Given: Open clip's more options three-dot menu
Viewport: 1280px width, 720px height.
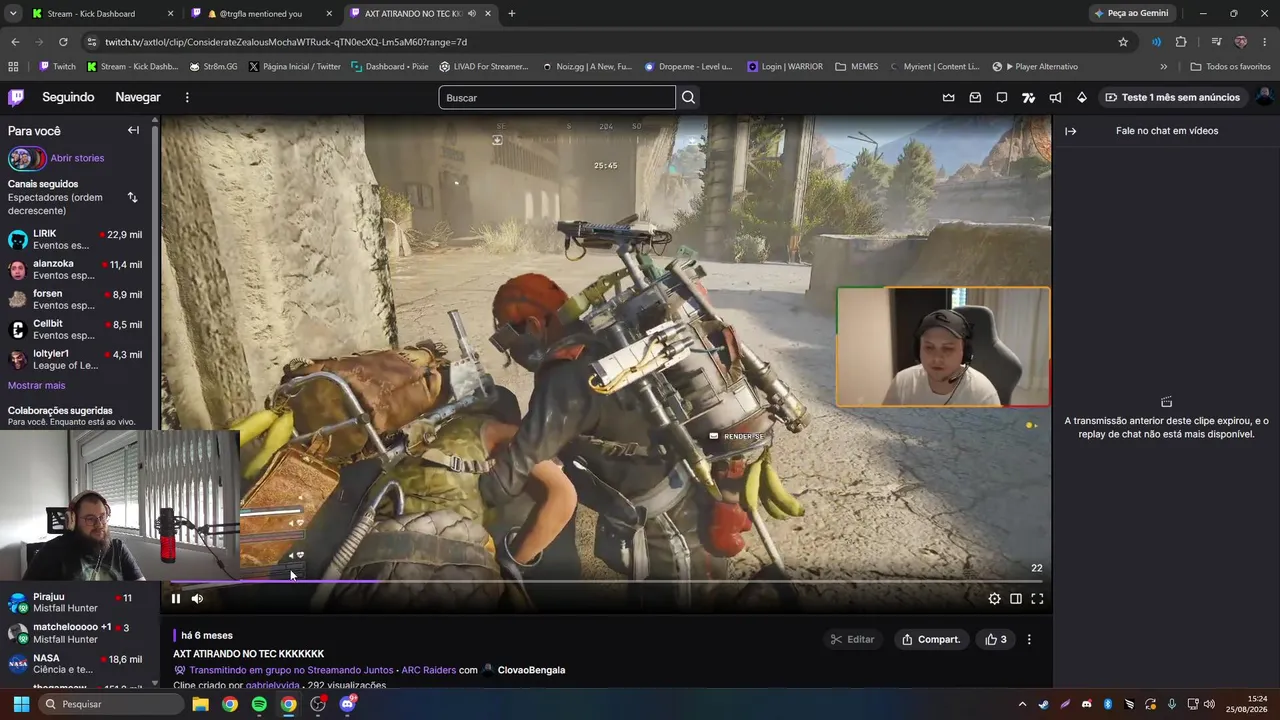Looking at the screenshot, I should [x=1029, y=639].
